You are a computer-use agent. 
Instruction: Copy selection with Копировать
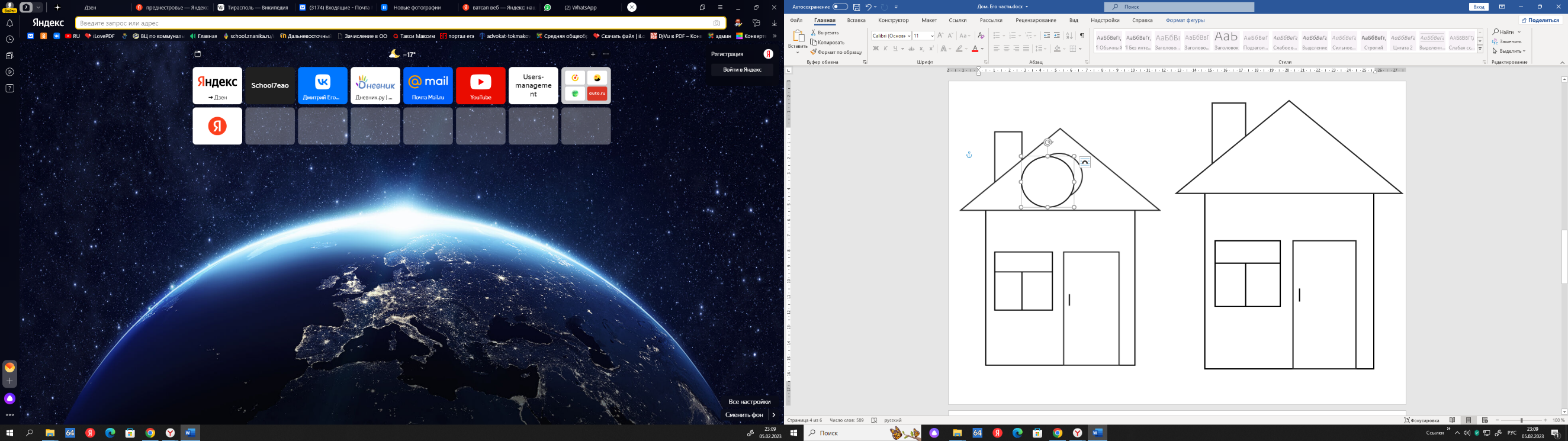tap(827, 43)
